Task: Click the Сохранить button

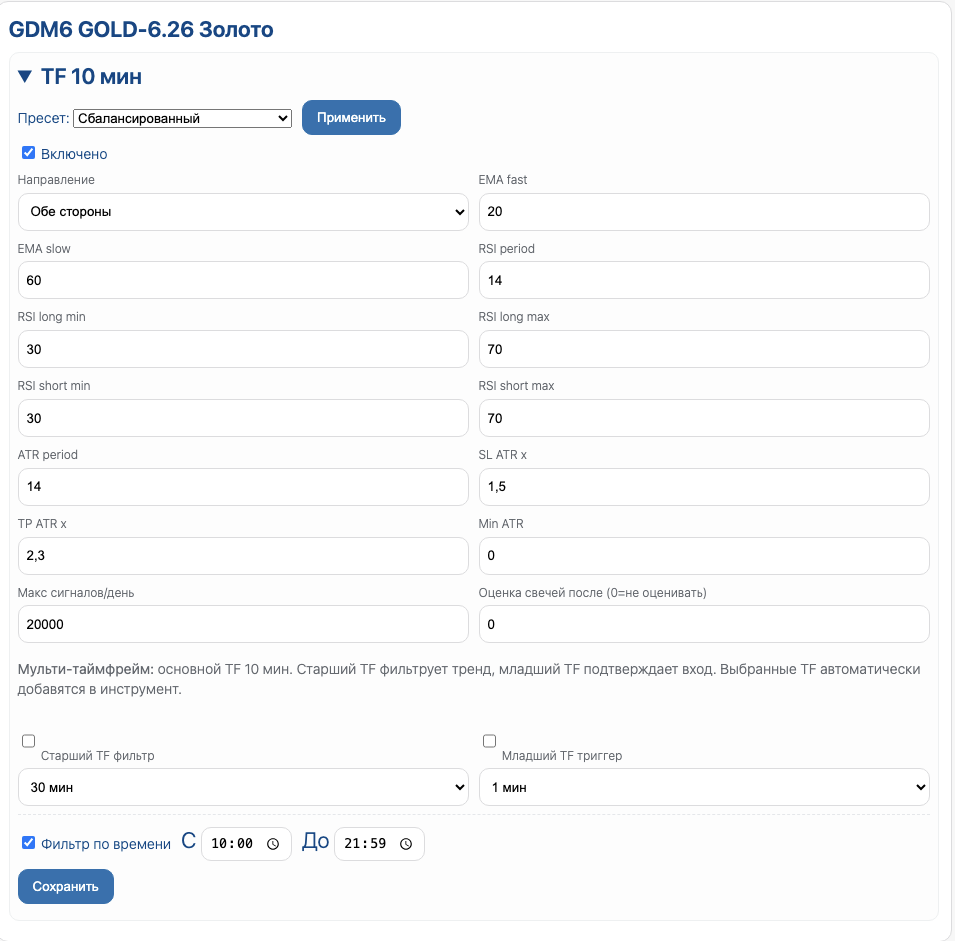Action: pyautogui.click(x=66, y=886)
